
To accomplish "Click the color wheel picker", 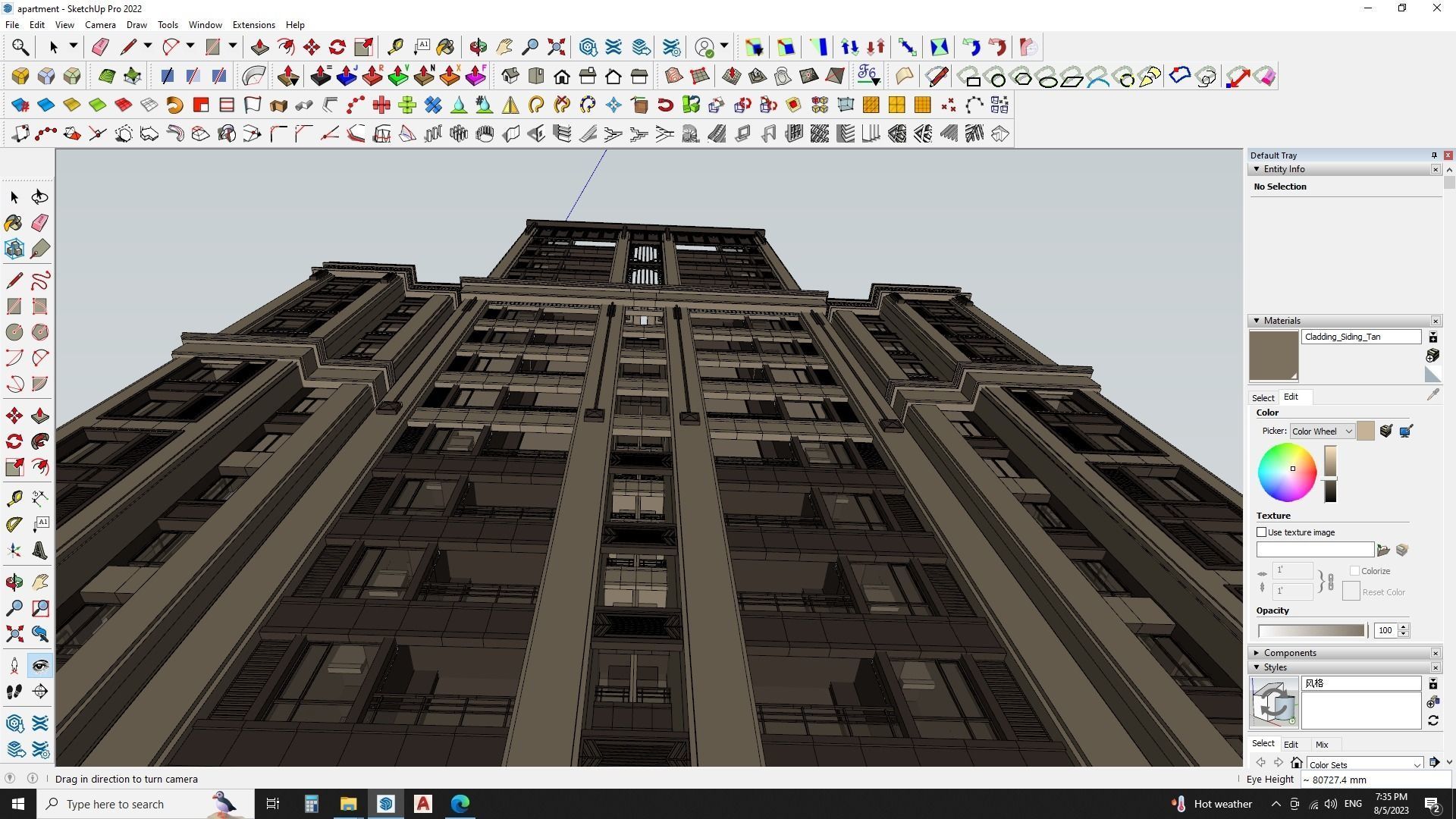I will point(1287,472).
